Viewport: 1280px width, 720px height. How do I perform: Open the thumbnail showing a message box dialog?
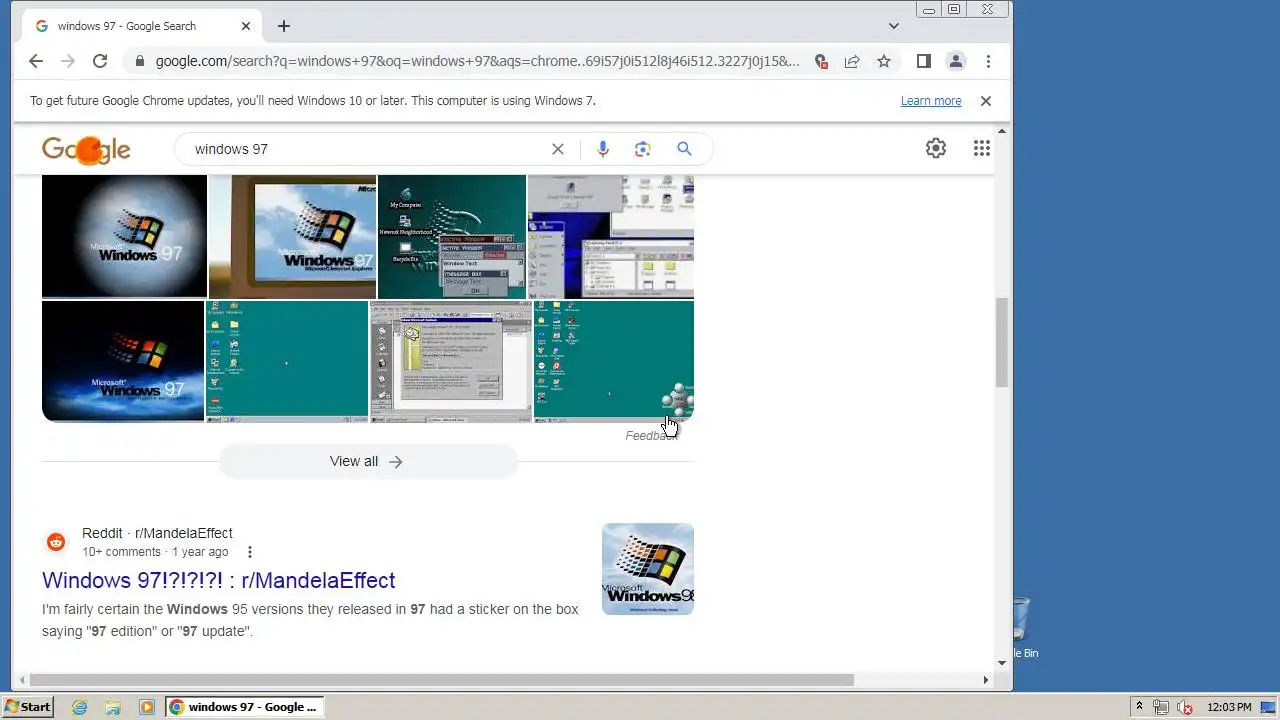click(452, 236)
